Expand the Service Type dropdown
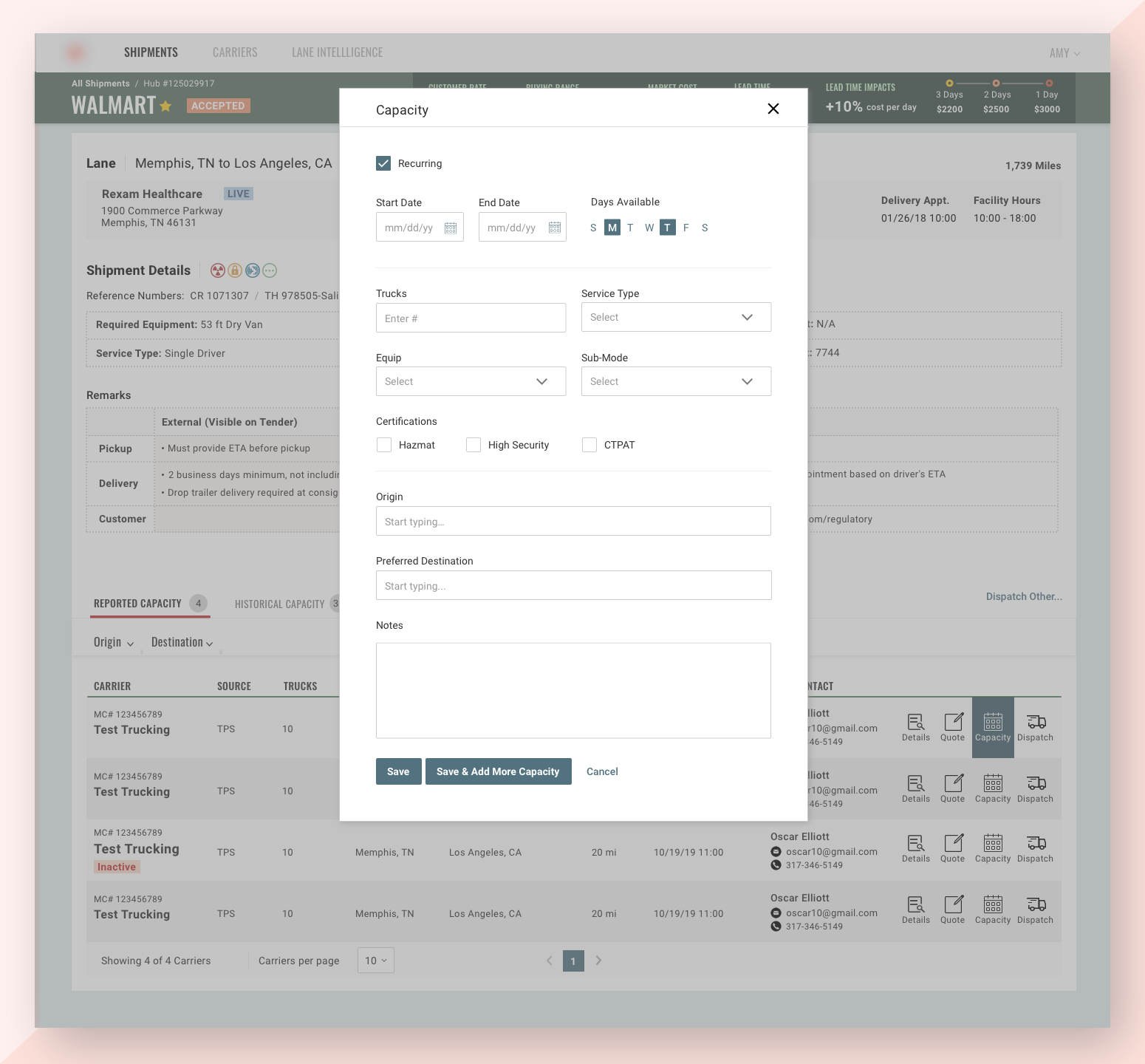This screenshot has height=1064, width=1145. (676, 317)
